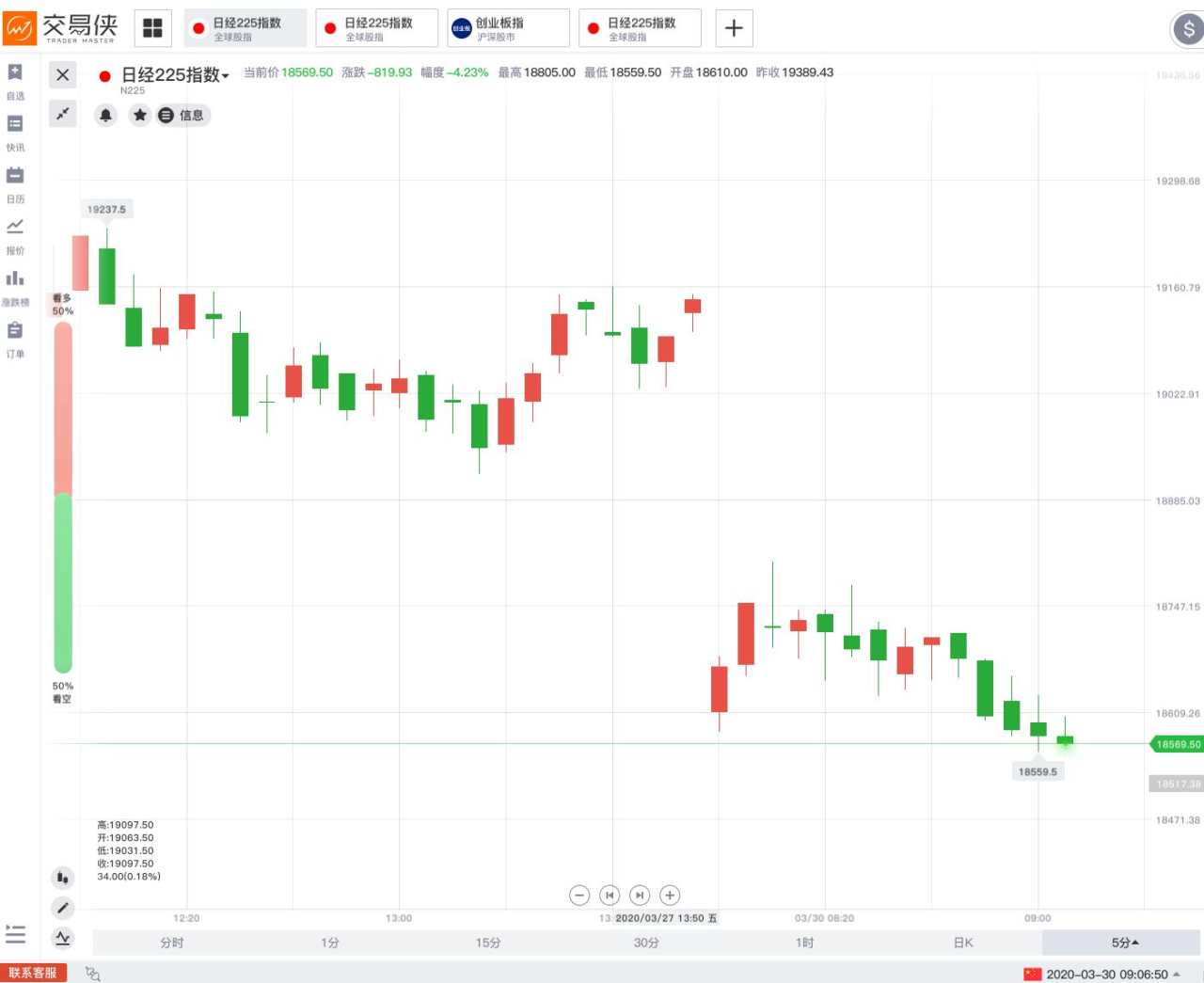Open the 快讯 news feed from sidebar
This screenshot has height=983, width=1204.
click(14, 134)
